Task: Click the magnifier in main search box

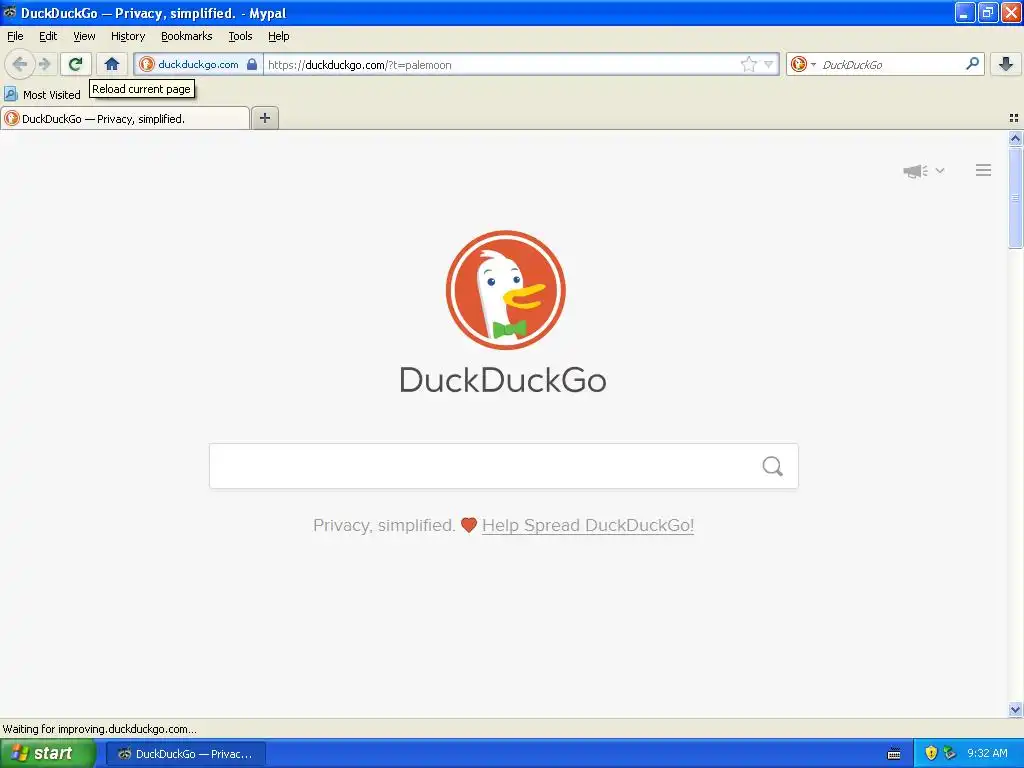Action: [773, 466]
